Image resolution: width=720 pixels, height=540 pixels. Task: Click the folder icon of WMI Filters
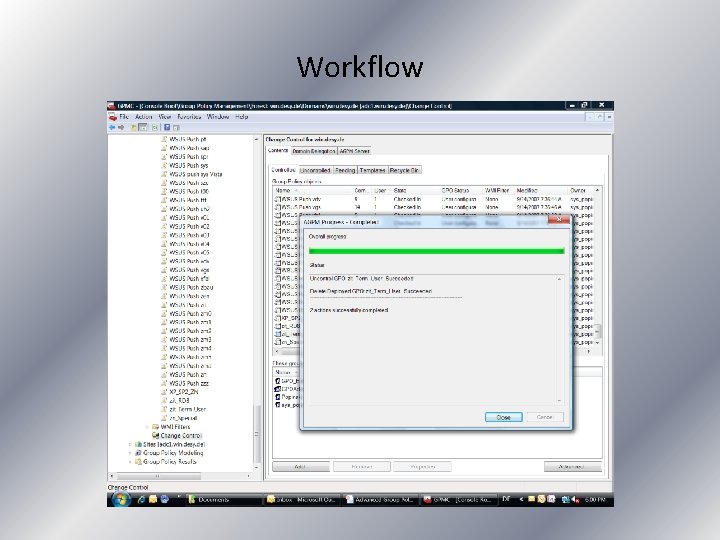pos(155,427)
